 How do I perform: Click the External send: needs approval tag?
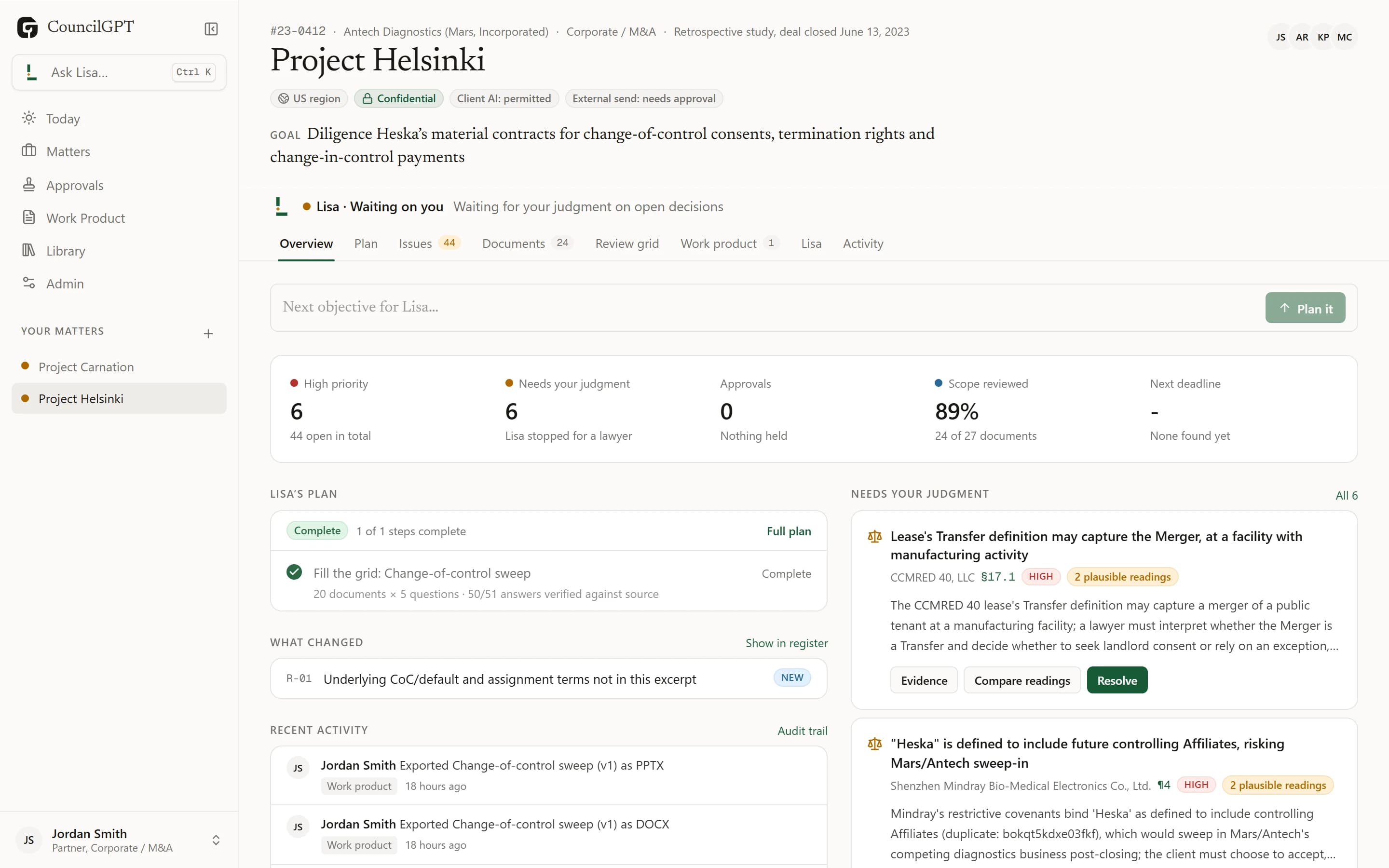(x=643, y=99)
